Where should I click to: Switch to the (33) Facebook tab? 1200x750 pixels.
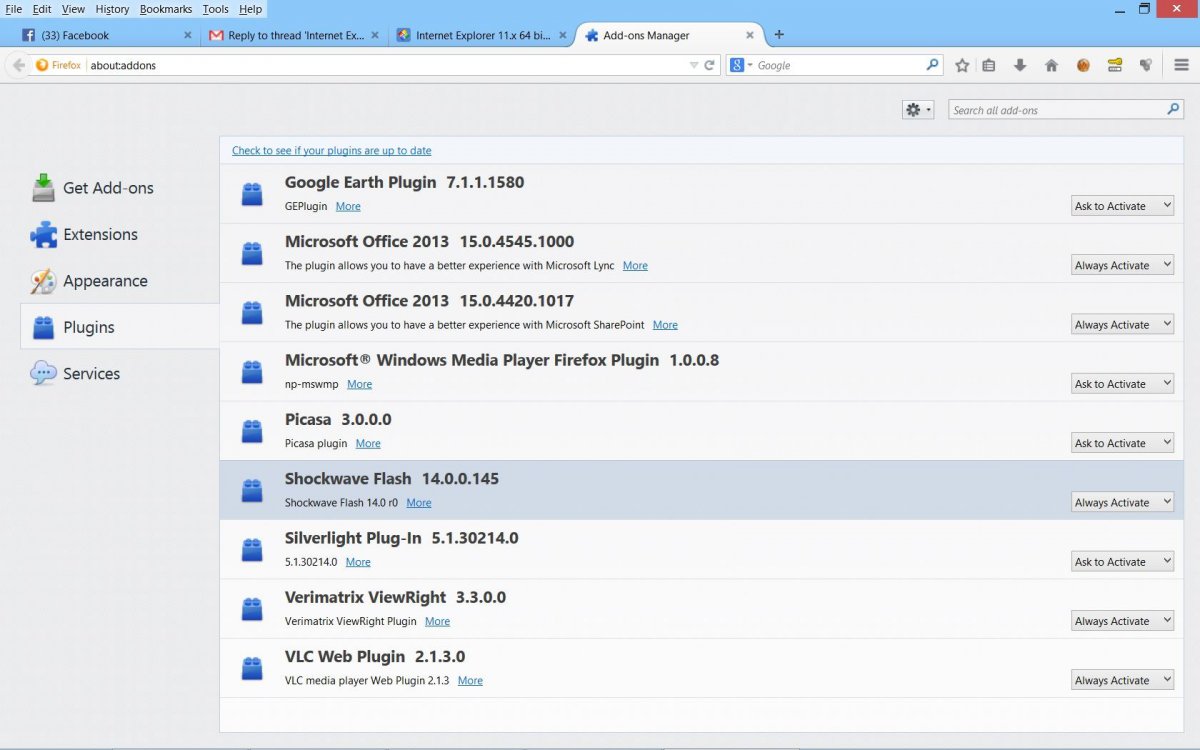coord(105,35)
